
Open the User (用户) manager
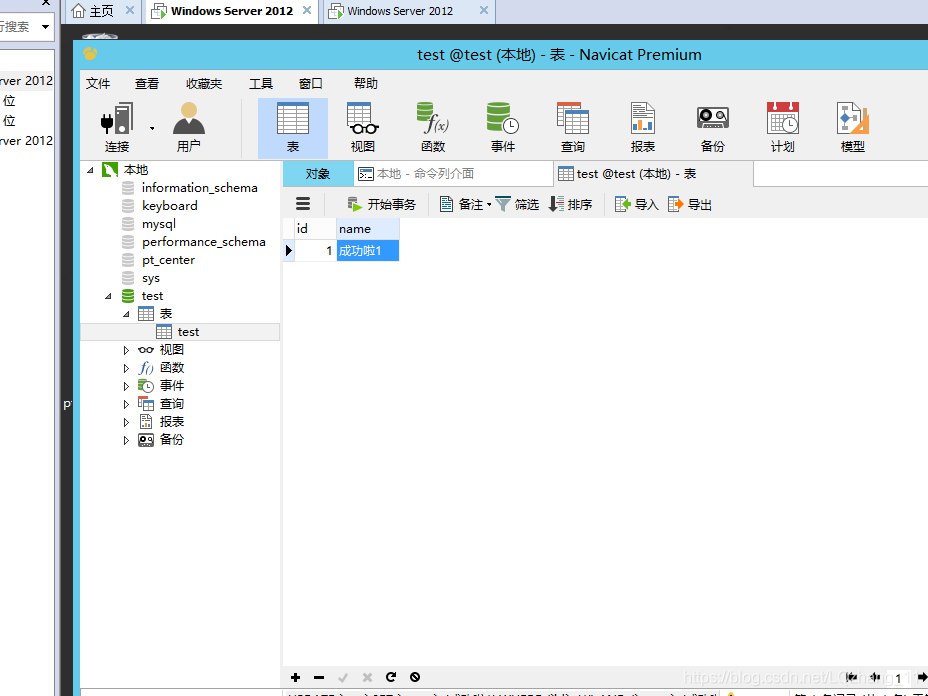tap(188, 128)
